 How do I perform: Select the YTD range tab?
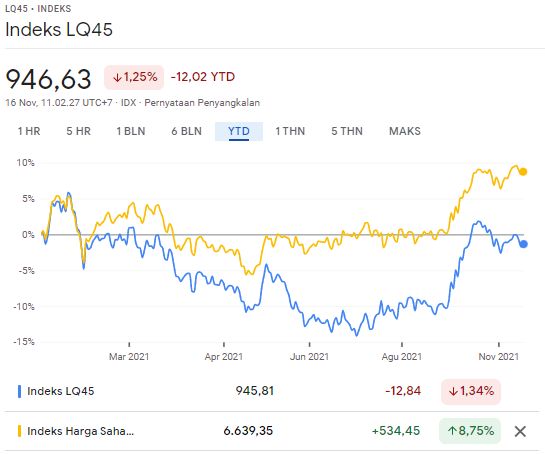239,131
